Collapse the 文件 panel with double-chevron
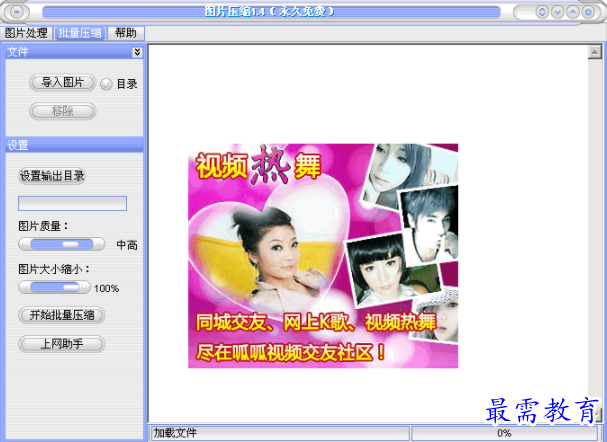607x442 pixels. [137, 52]
